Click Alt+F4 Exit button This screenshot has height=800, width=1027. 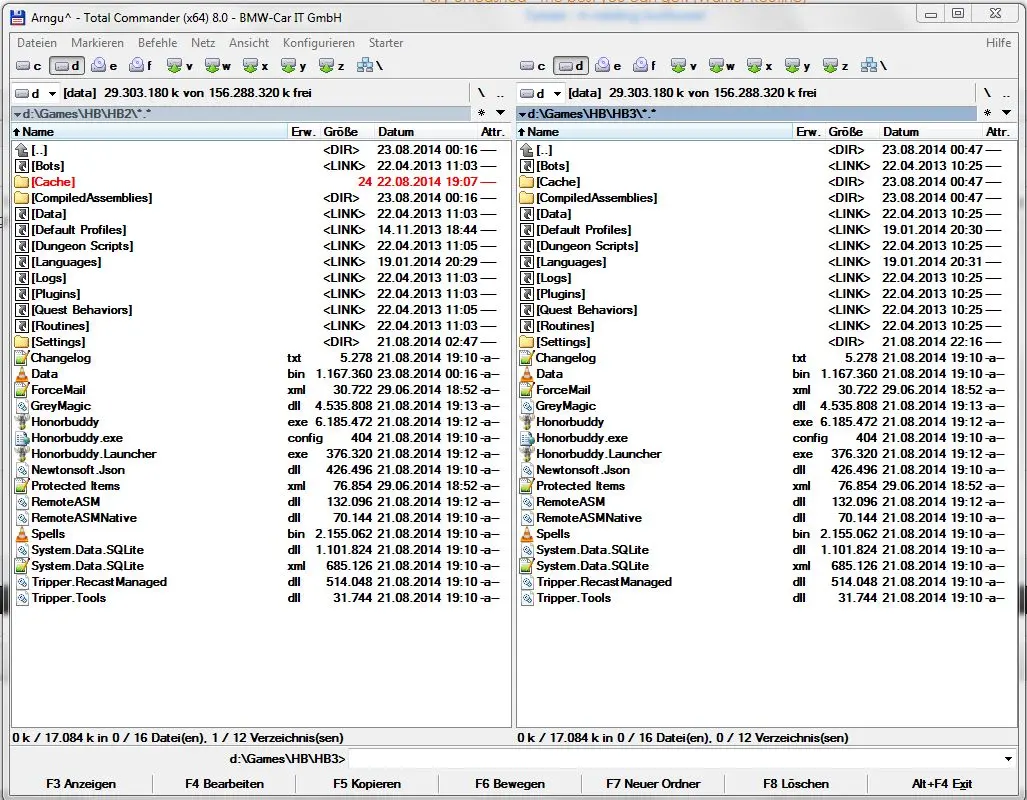point(942,784)
